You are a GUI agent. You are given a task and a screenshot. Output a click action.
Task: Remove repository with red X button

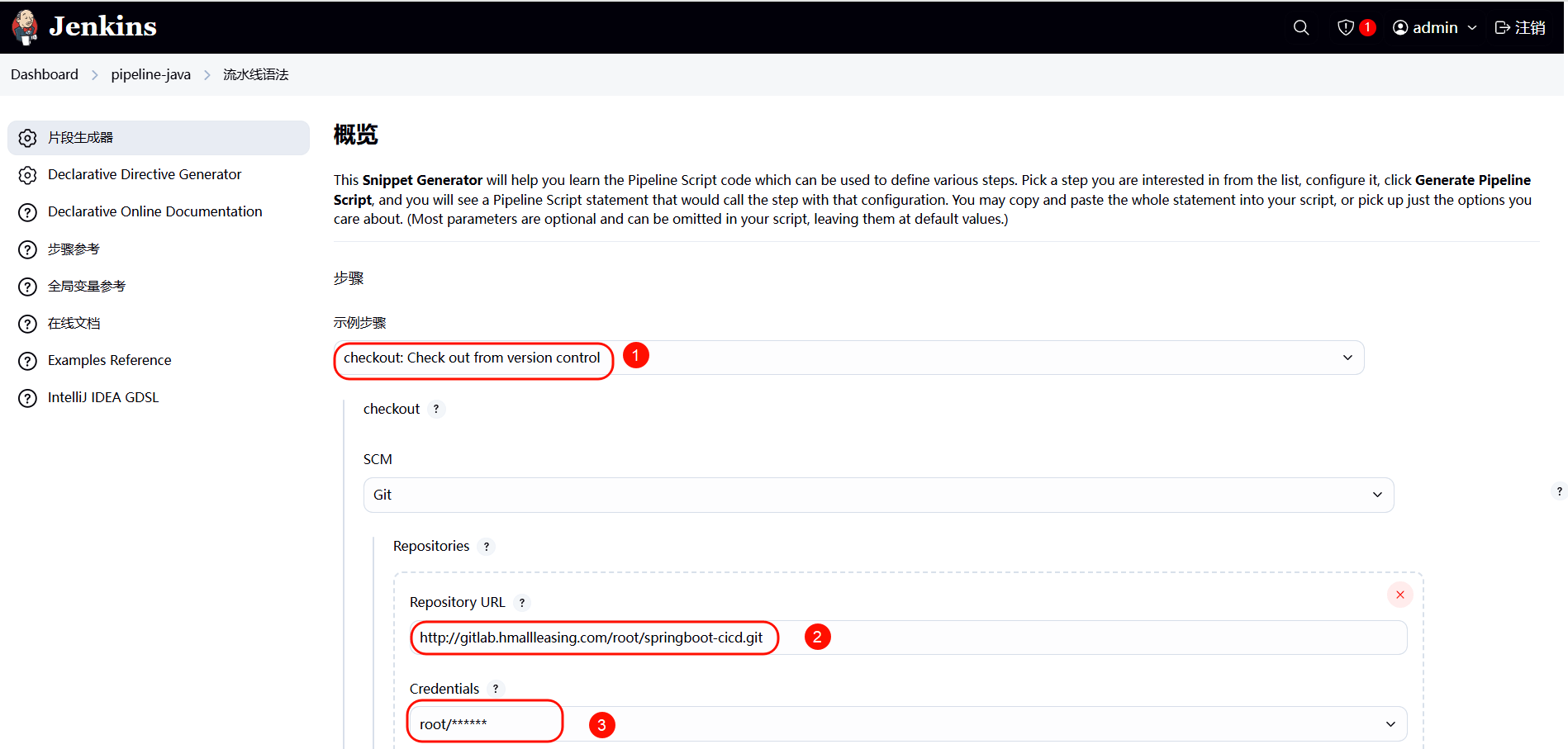click(x=1399, y=595)
